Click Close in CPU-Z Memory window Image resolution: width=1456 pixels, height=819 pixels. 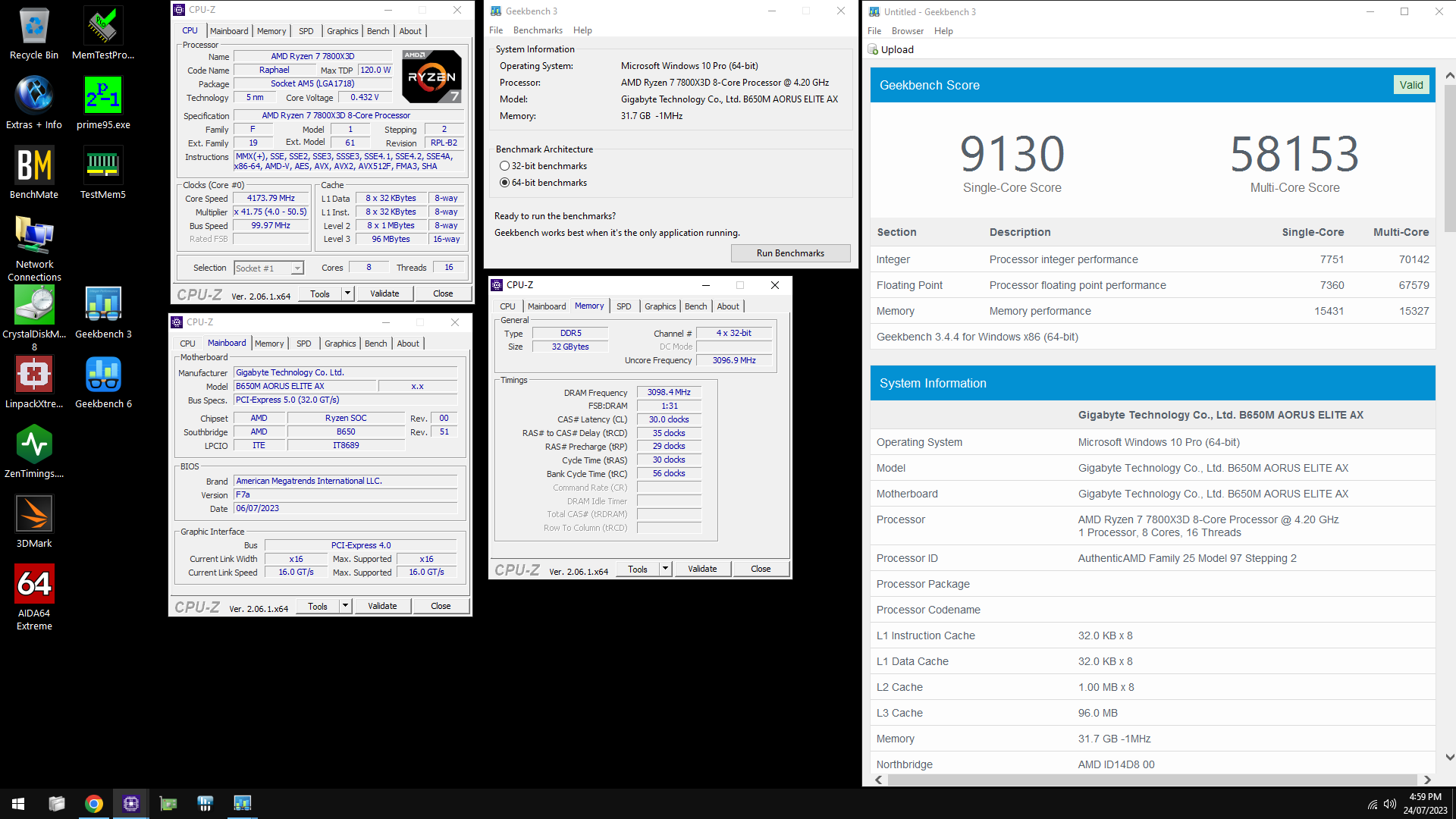[761, 569]
